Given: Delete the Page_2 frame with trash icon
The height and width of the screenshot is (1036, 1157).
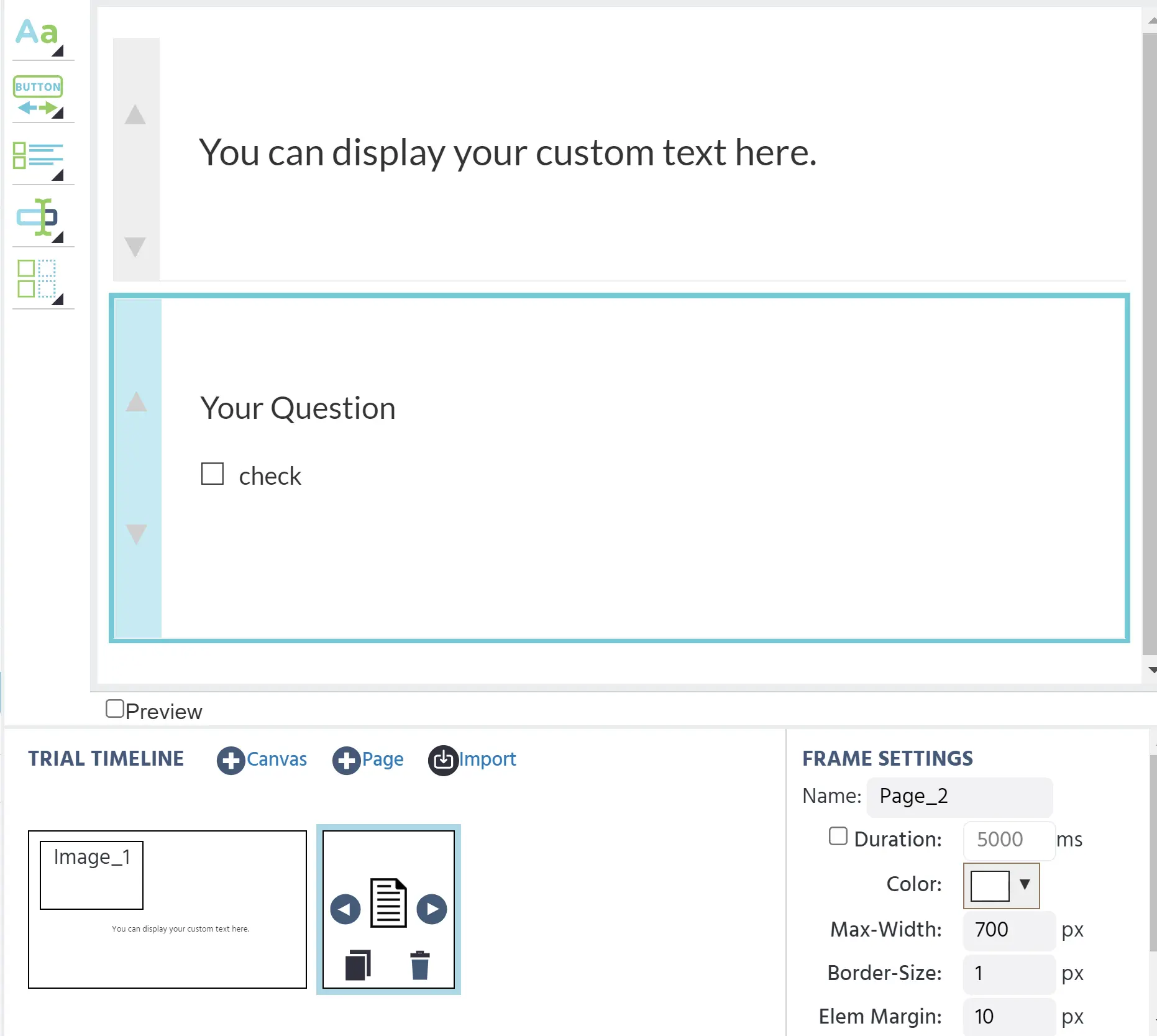Looking at the screenshot, I should click(x=420, y=965).
